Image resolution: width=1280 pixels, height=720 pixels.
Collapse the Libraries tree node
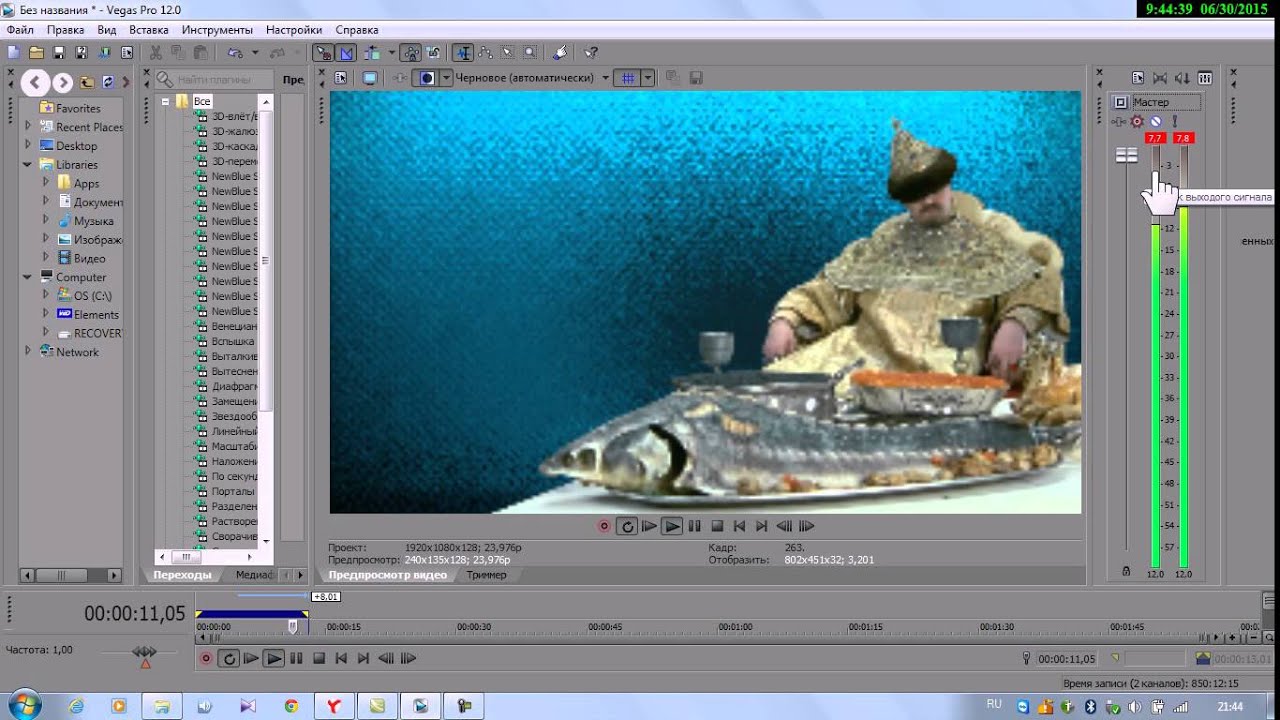tap(28, 164)
